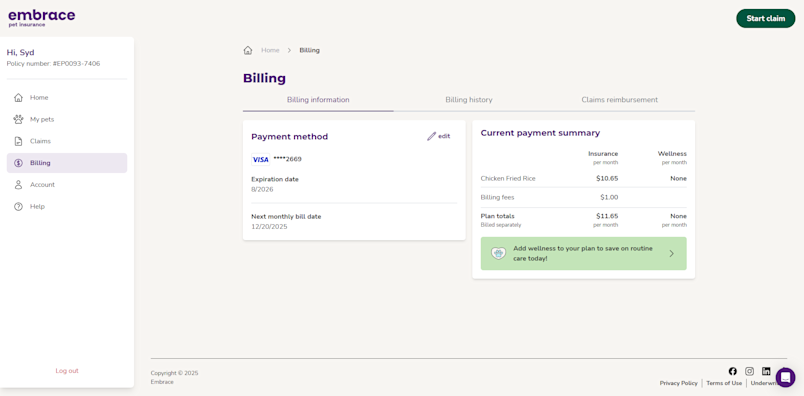Open the Privacy Policy link
The image size is (804, 396).
click(x=678, y=383)
